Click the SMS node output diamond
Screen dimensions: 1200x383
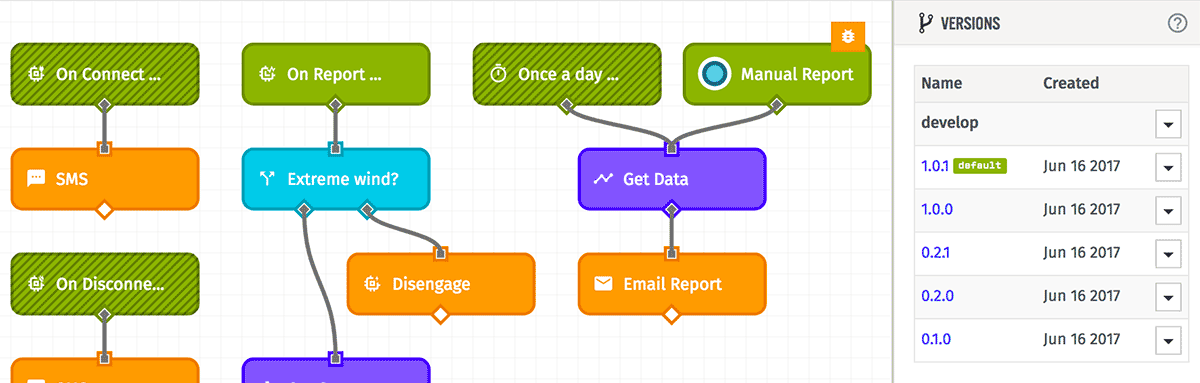(x=104, y=210)
